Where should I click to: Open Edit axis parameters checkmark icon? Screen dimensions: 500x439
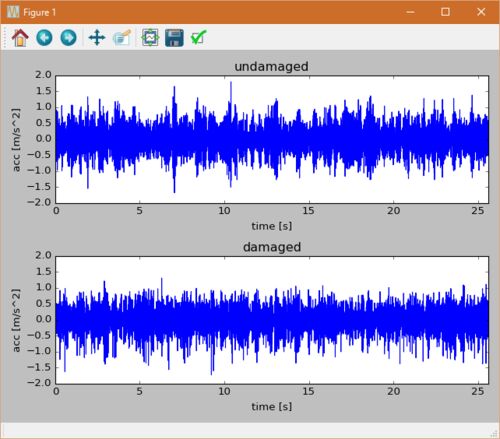(199, 37)
